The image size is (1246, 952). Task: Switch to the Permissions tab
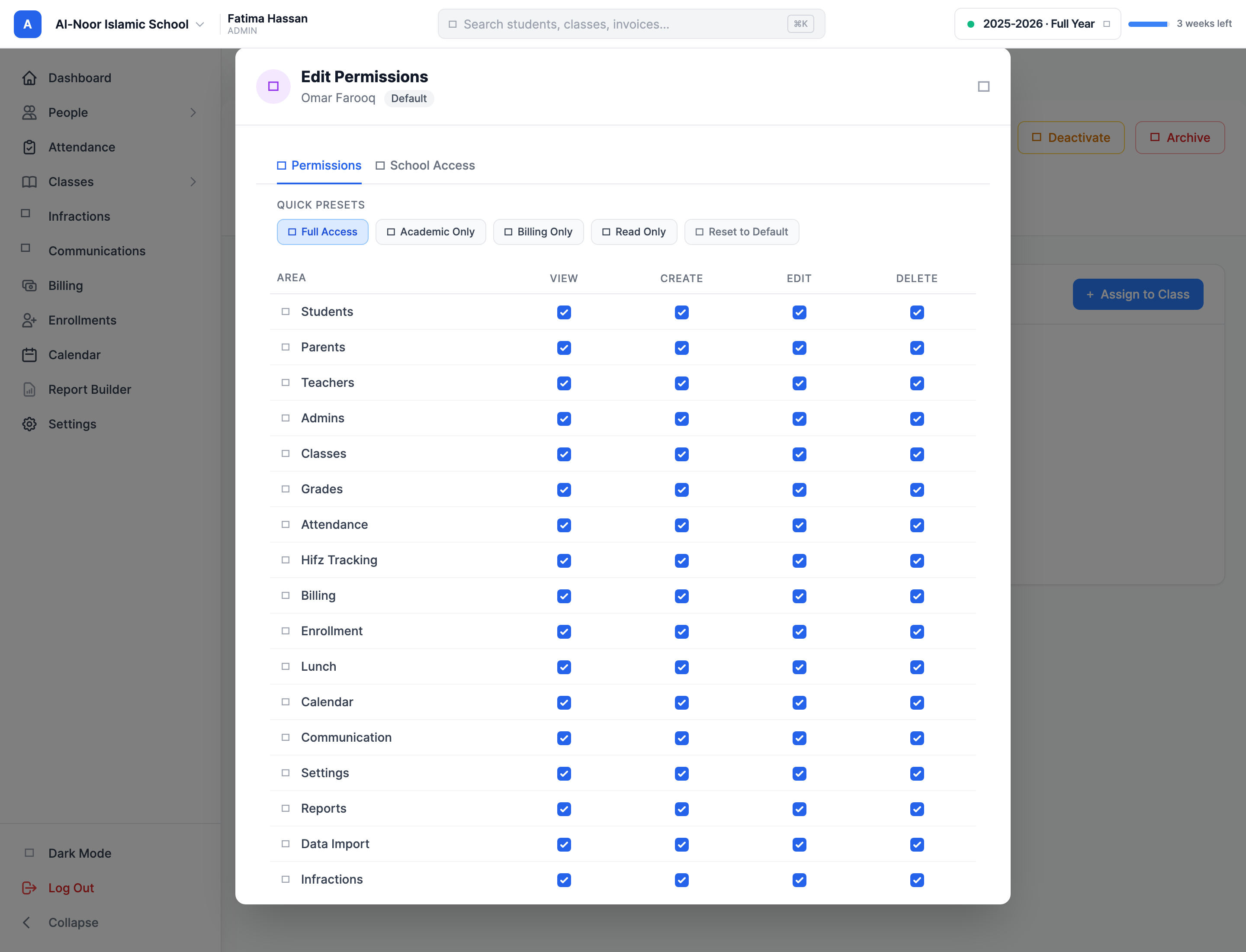(x=319, y=165)
